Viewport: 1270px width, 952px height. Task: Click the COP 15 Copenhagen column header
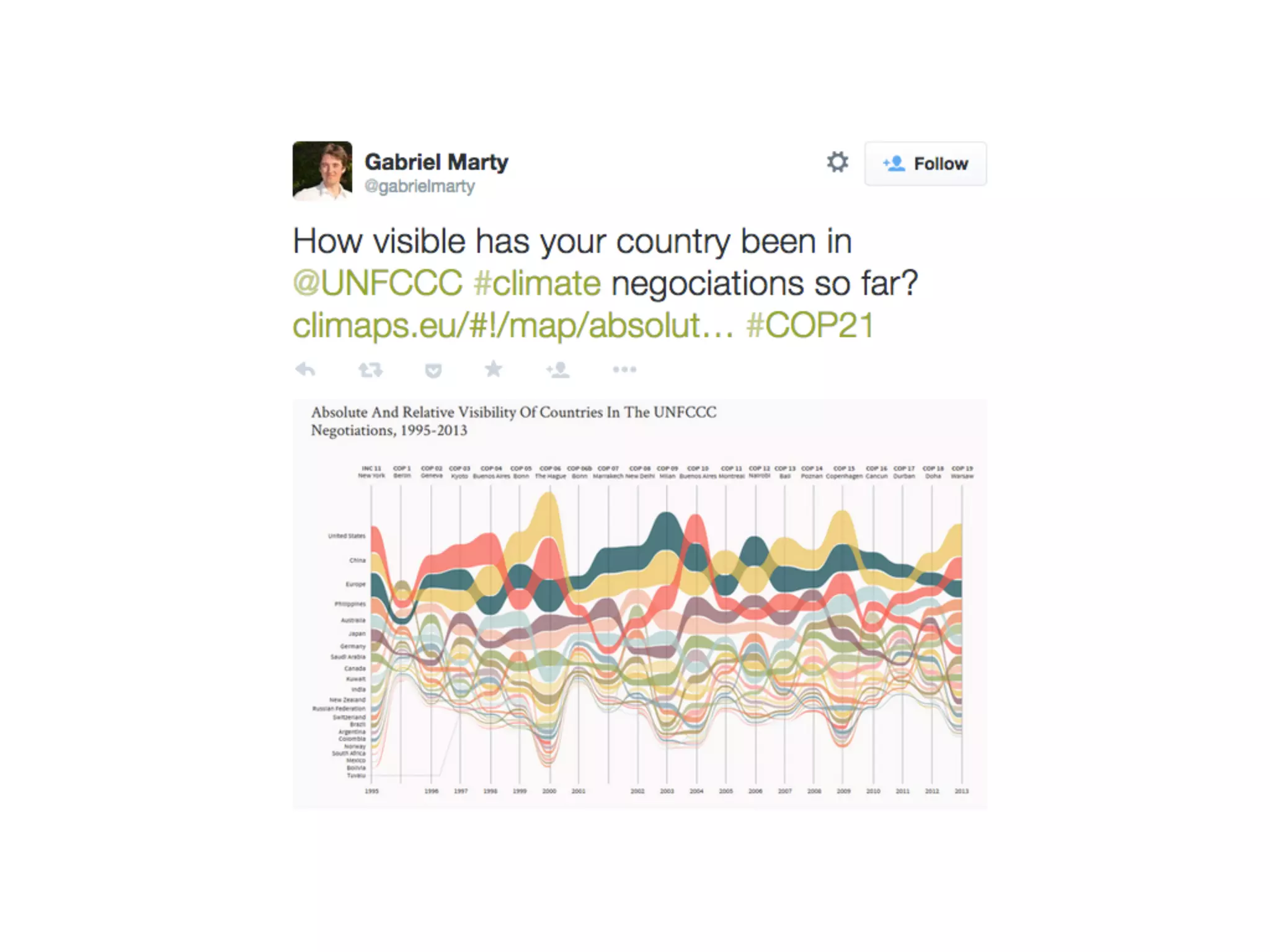click(x=844, y=472)
